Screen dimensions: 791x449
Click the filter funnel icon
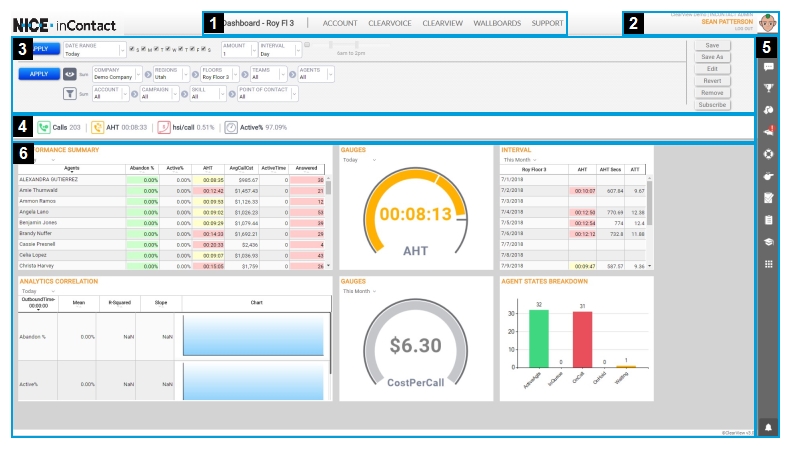tap(70, 94)
